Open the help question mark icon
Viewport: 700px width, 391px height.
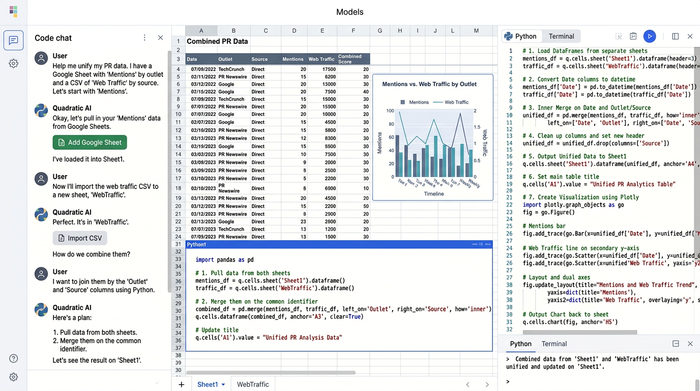tap(13, 358)
